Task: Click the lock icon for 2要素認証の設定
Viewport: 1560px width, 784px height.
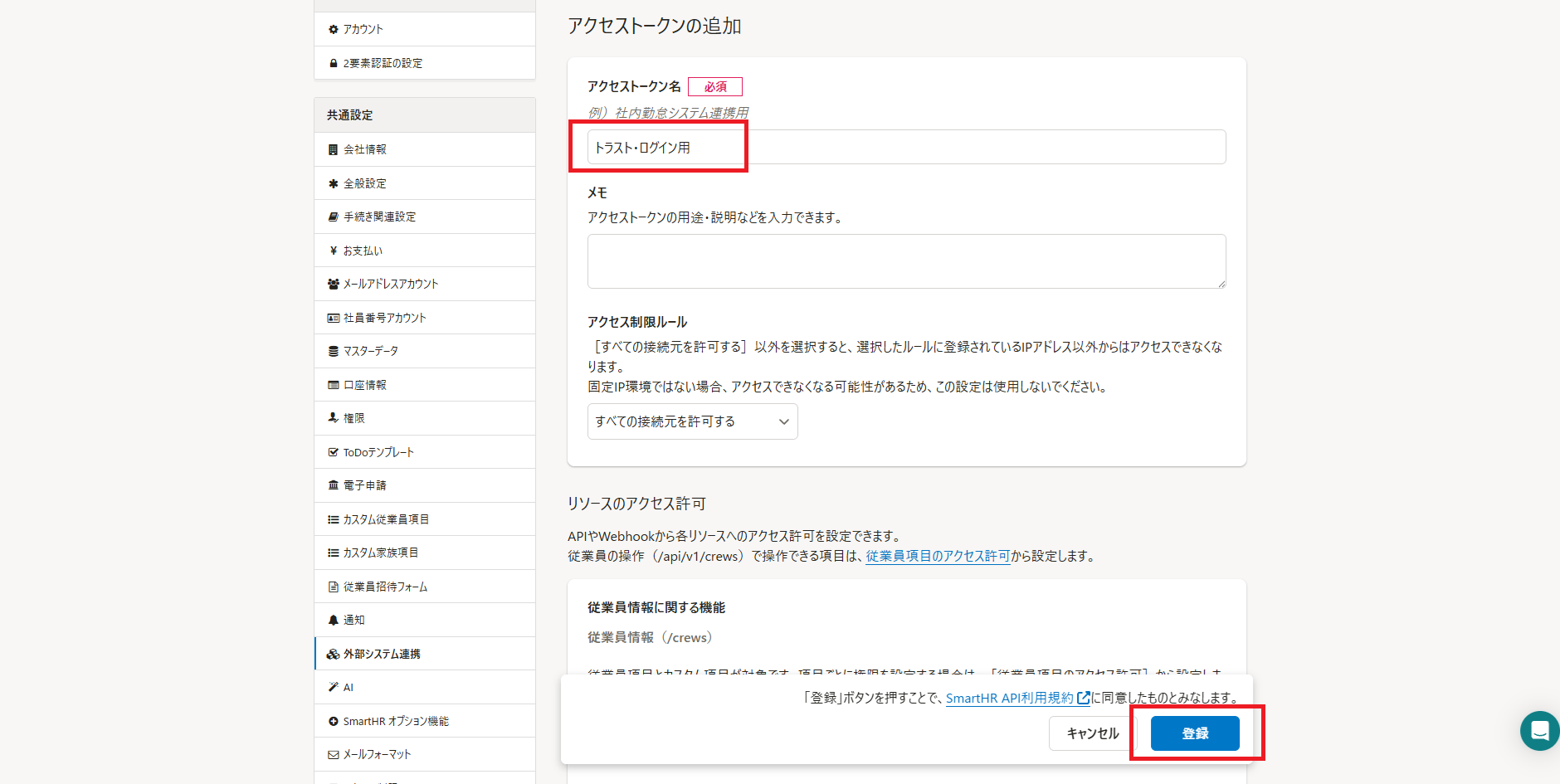Action: click(334, 63)
